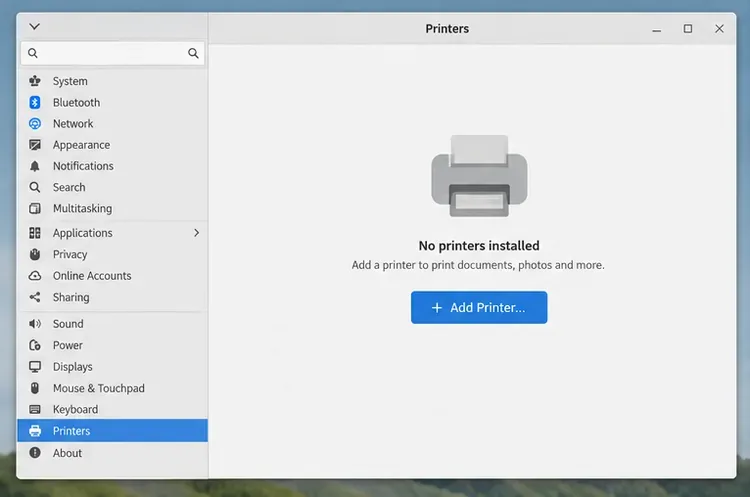Open Multitasking settings
The width and height of the screenshot is (750, 497).
[82, 209]
